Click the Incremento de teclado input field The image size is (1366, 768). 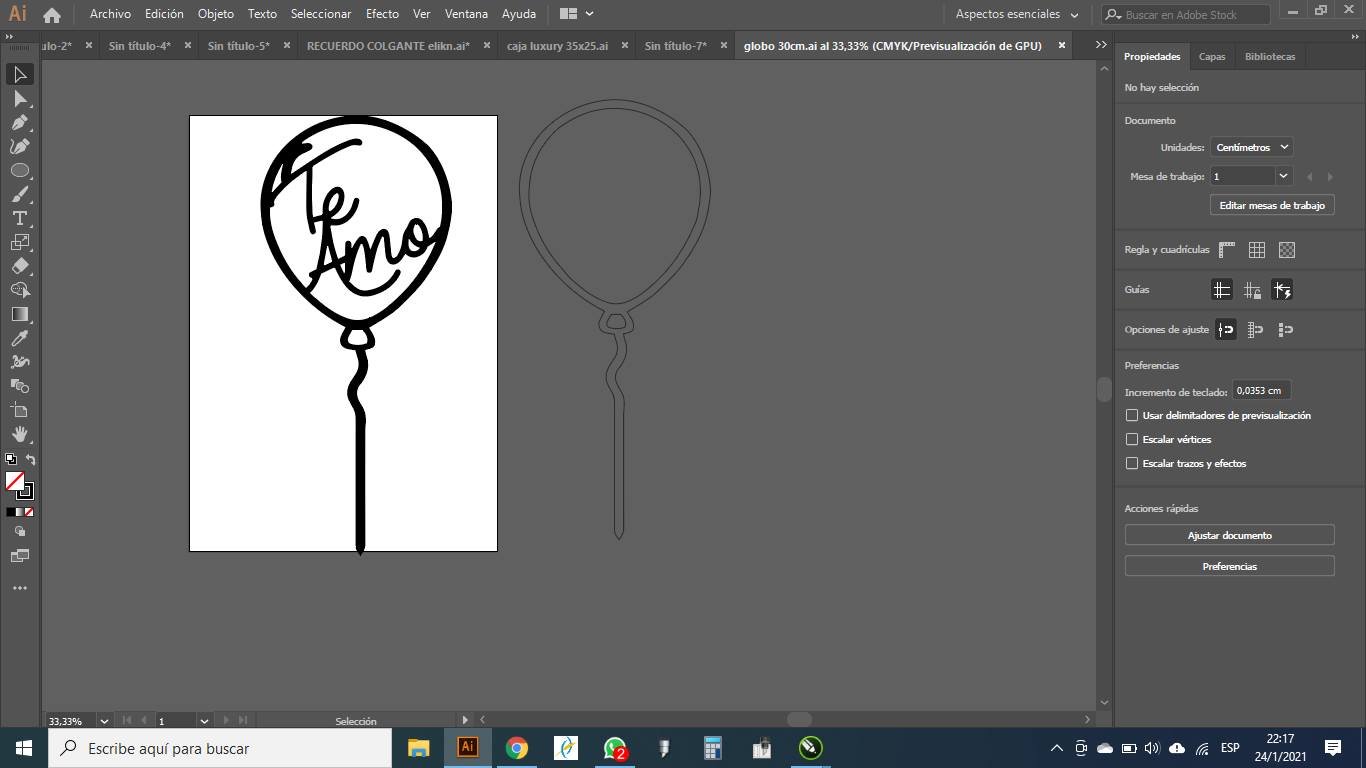click(x=1260, y=391)
